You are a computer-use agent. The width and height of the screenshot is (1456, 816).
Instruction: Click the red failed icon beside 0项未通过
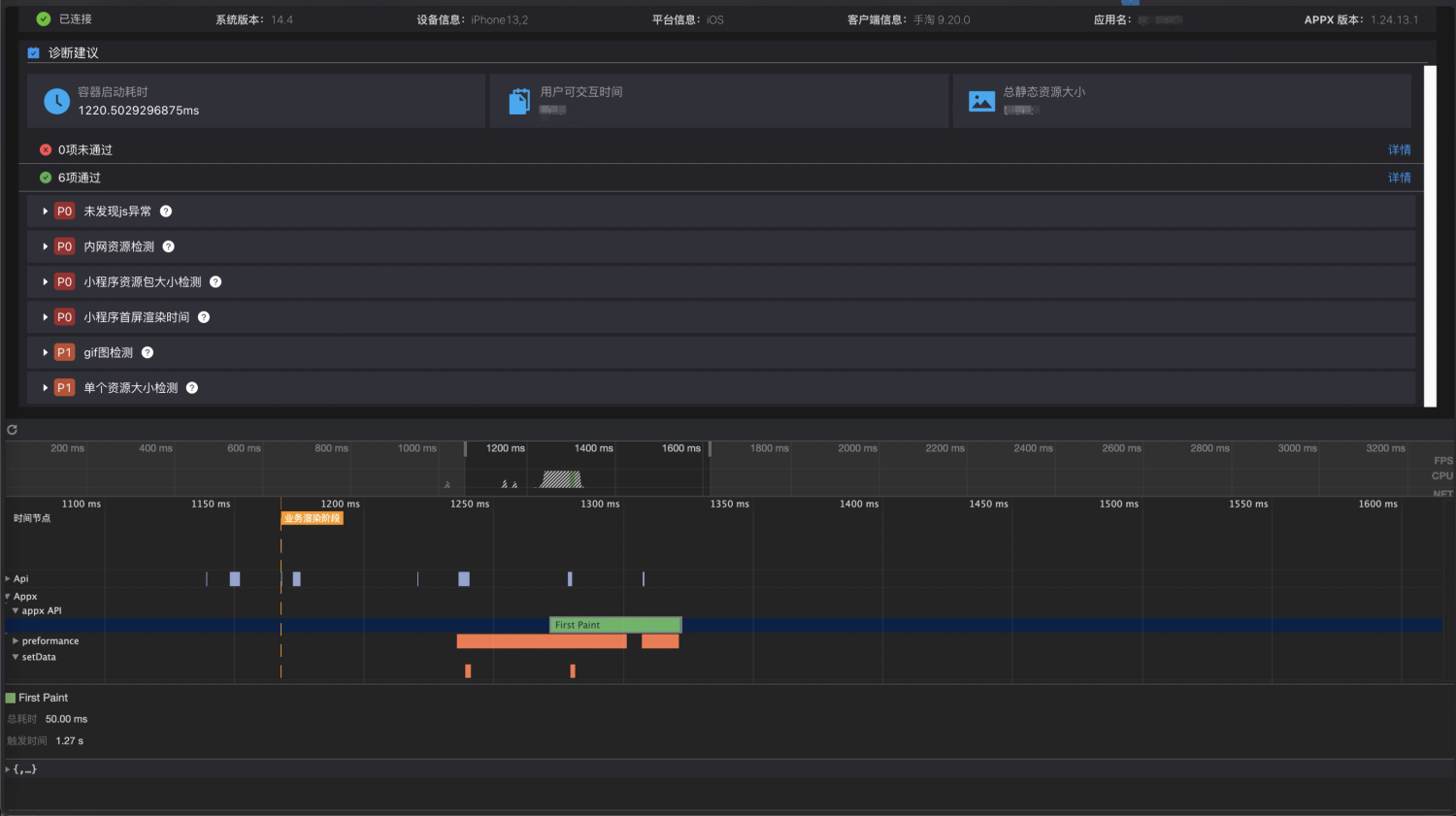tap(46, 149)
